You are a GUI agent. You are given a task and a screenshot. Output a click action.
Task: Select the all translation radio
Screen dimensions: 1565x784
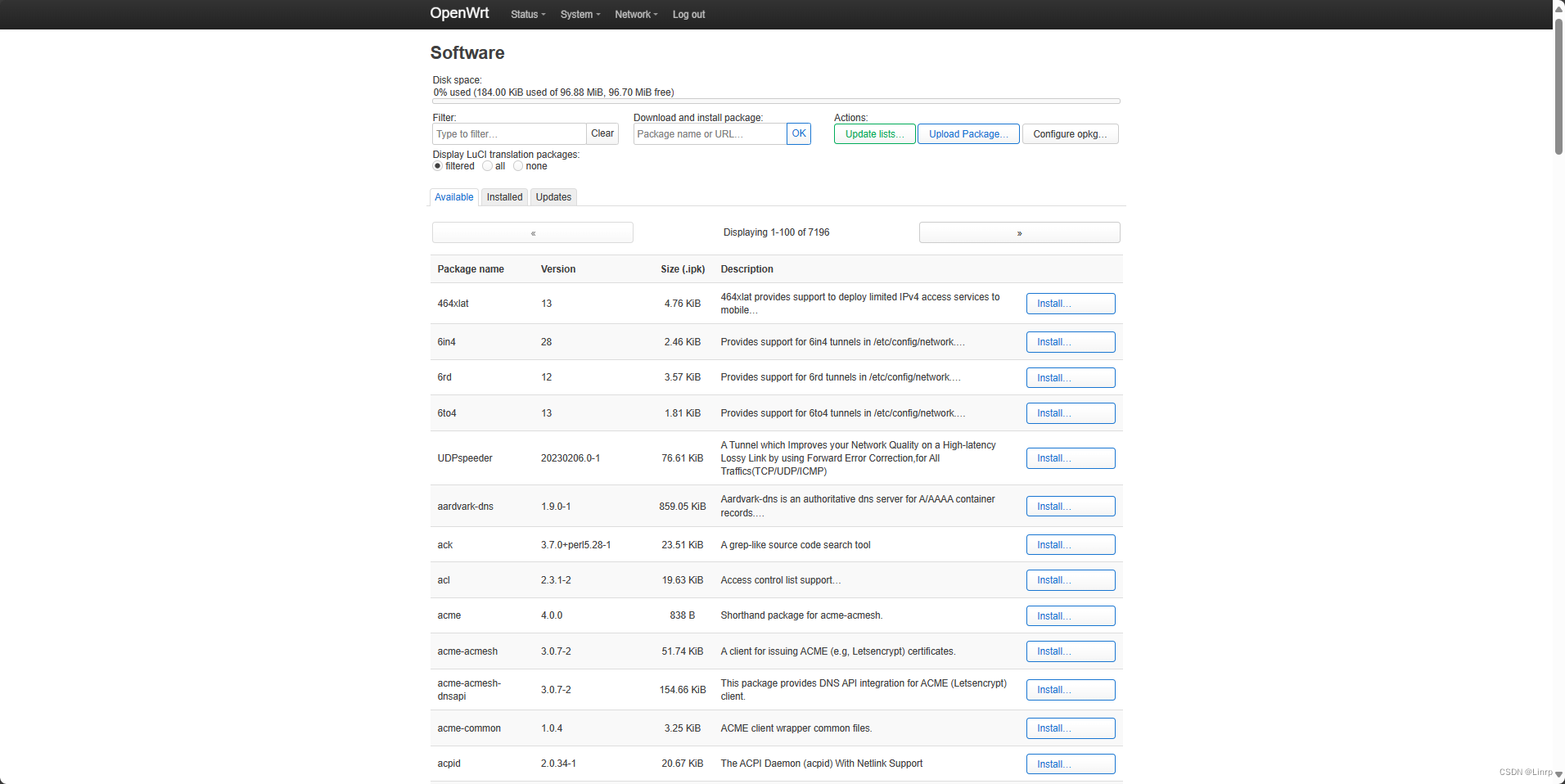pos(487,166)
